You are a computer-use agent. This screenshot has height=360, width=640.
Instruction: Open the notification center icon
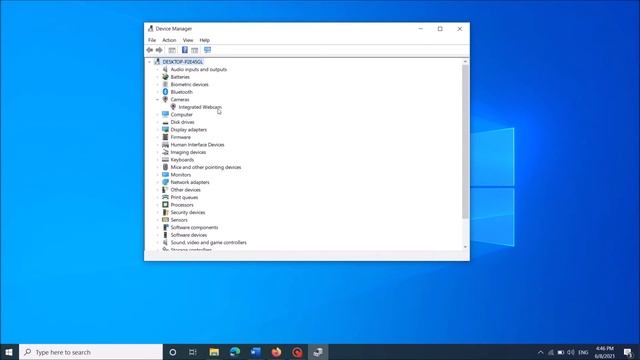pos(628,352)
